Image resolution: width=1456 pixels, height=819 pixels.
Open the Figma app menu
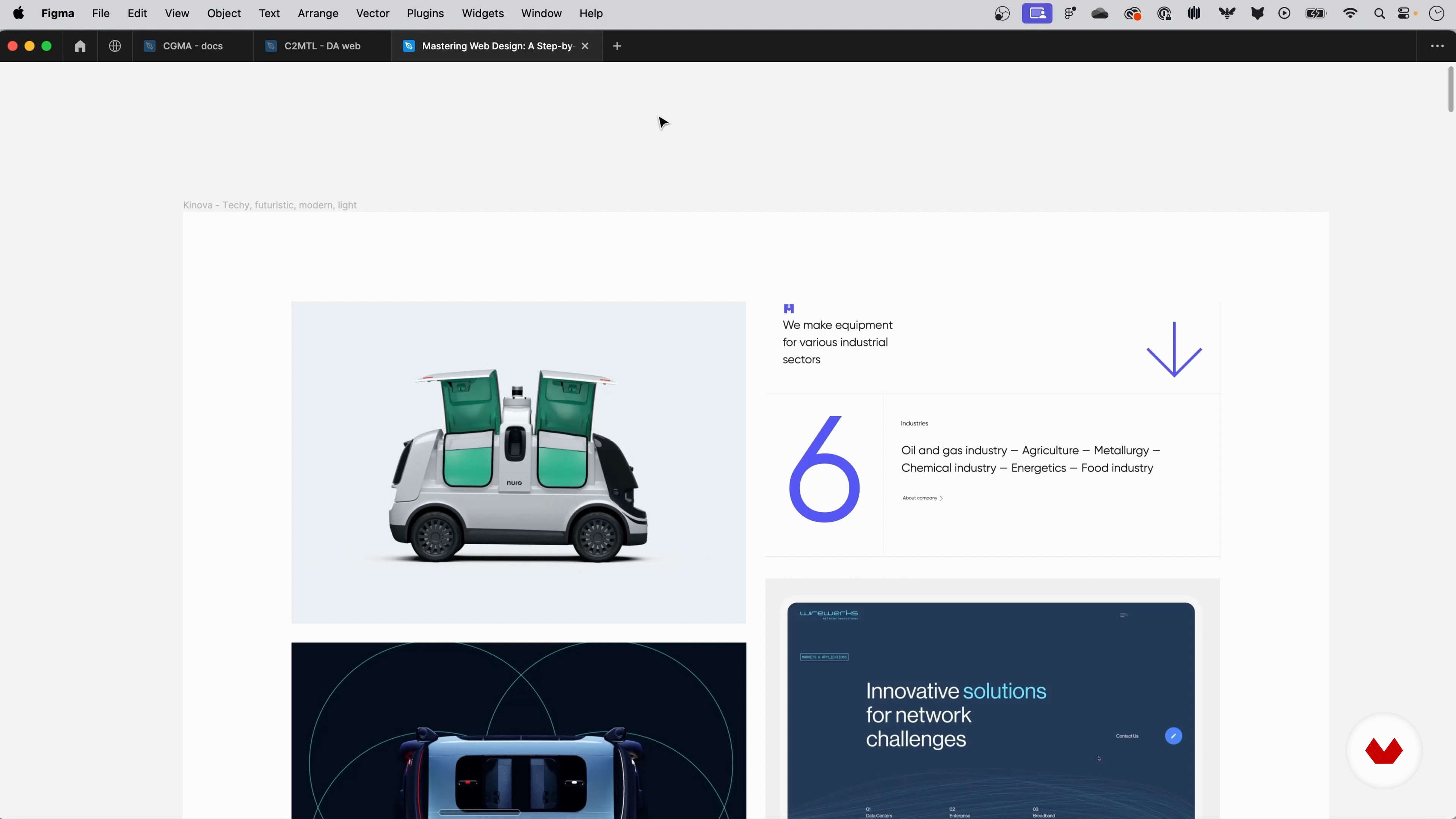[x=58, y=13]
